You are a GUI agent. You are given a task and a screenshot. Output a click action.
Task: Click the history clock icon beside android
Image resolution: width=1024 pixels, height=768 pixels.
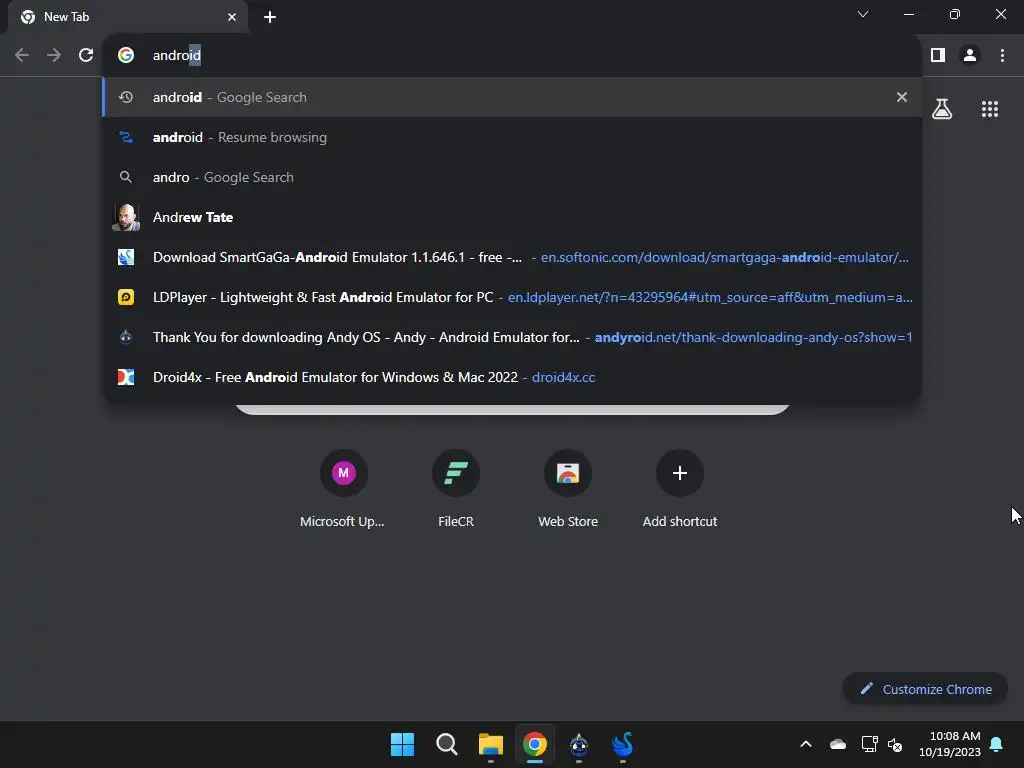click(x=126, y=97)
